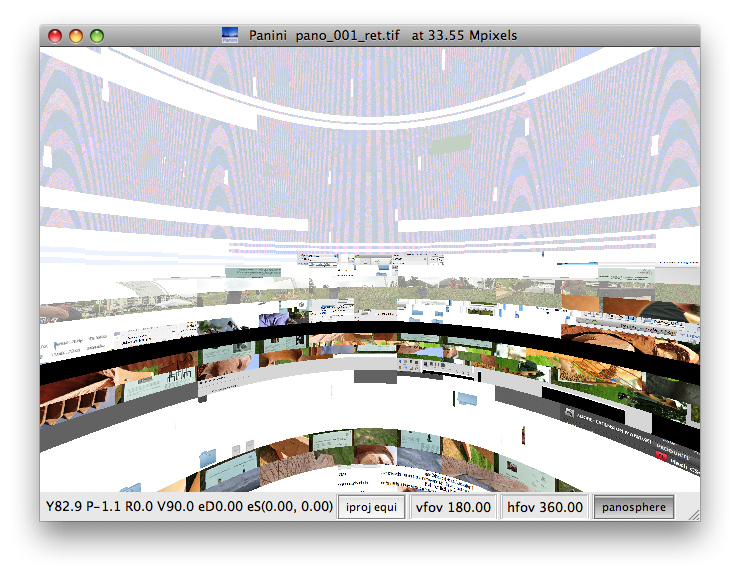Click the small red icon in the panorama
Viewport: 740px width, 576px height.
(x=661, y=456)
